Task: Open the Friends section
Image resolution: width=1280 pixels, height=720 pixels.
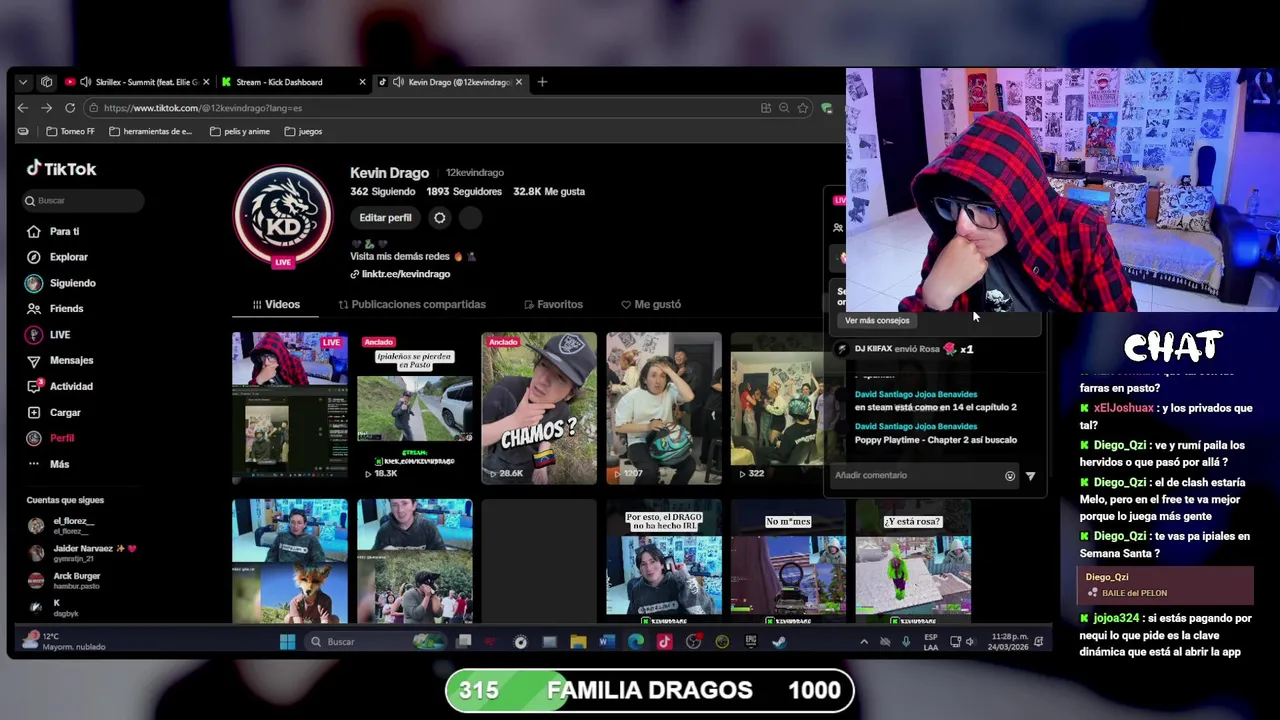Action: tap(55, 309)
